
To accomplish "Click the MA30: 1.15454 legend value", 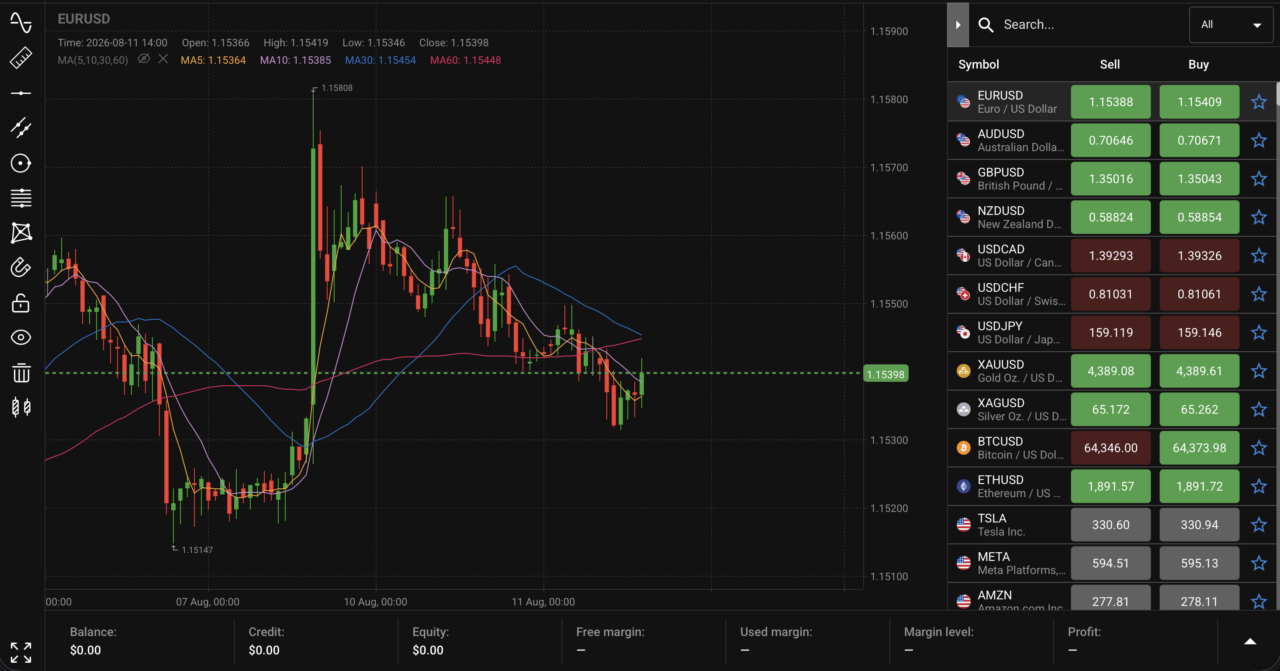I will click(x=379, y=60).
